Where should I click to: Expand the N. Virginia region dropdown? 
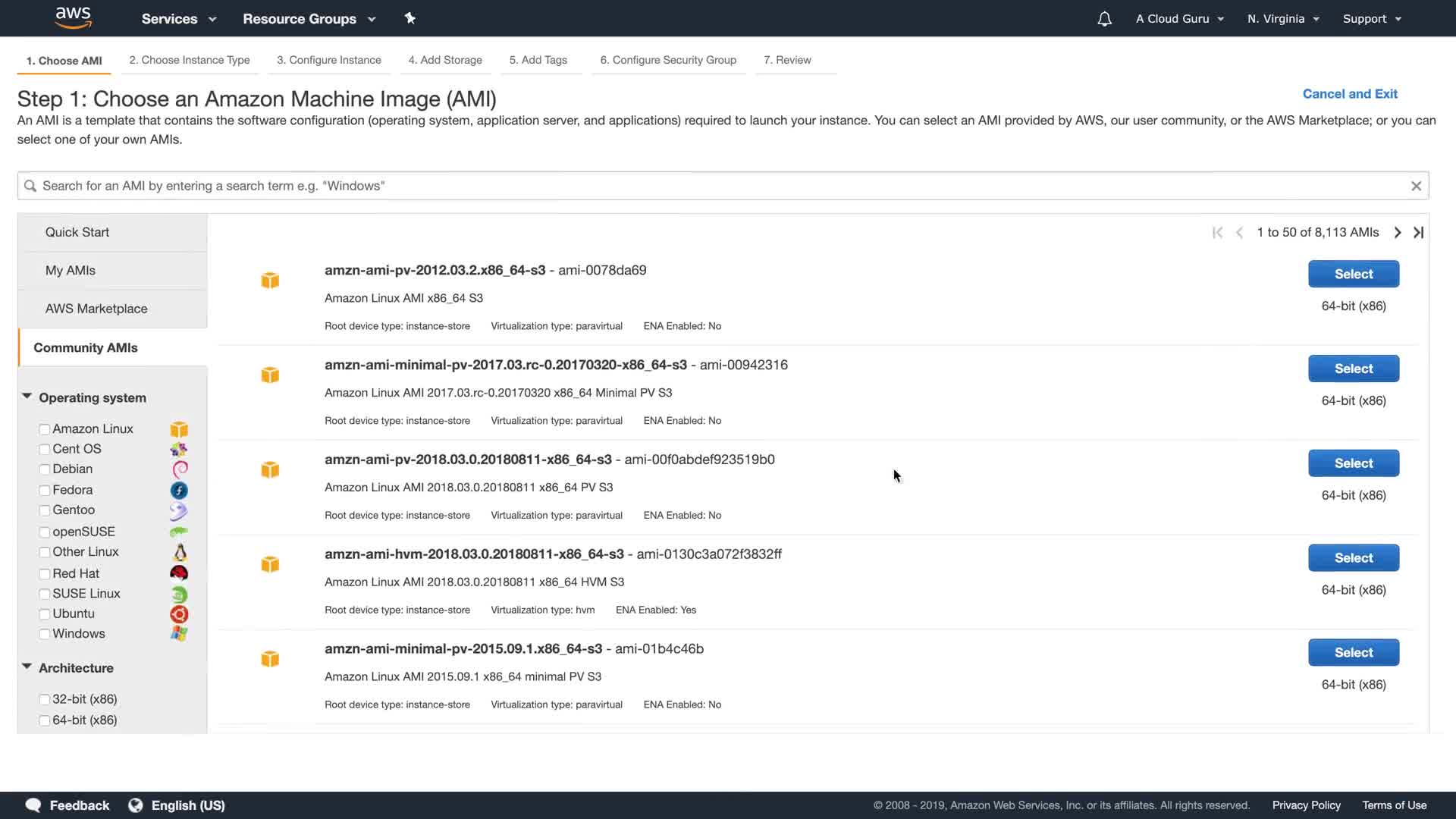(x=1283, y=19)
